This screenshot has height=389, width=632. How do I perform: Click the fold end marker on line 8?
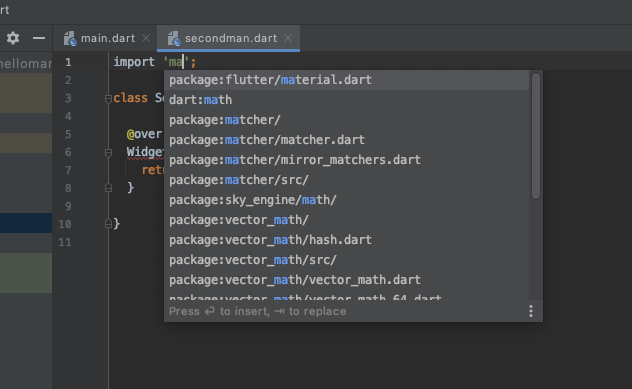pos(108,188)
